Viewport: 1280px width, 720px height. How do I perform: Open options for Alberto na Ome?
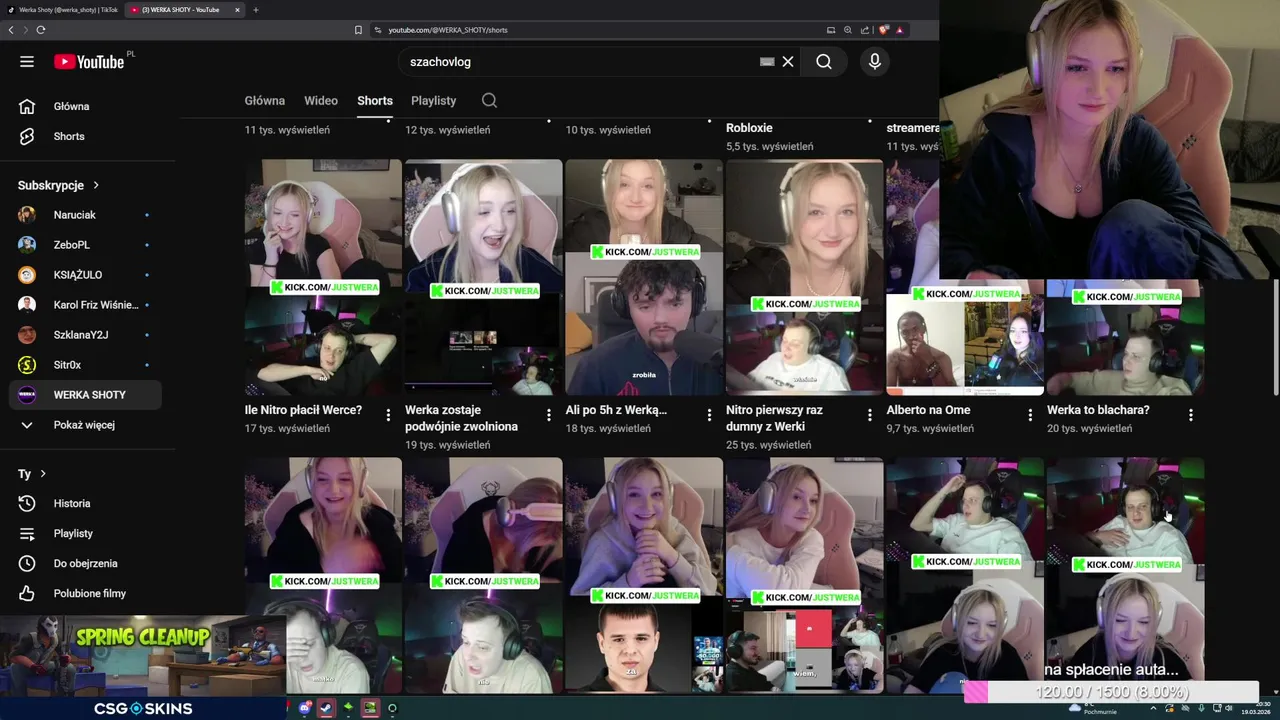(1030, 415)
